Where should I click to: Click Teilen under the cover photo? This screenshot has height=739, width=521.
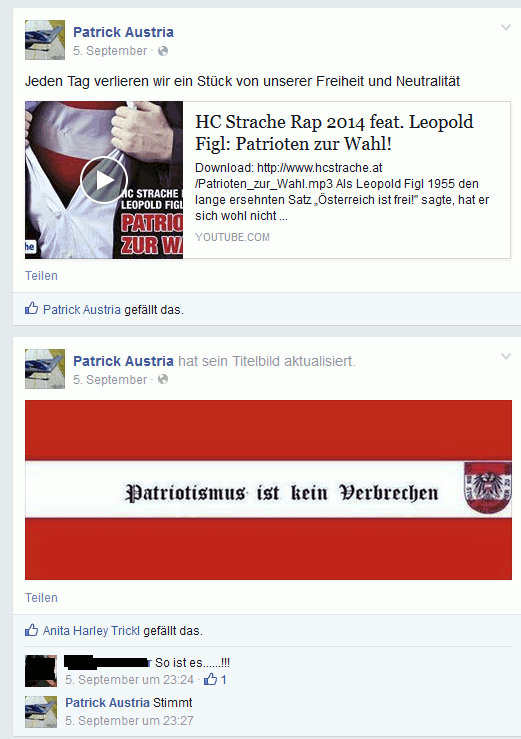(x=41, y=598)
